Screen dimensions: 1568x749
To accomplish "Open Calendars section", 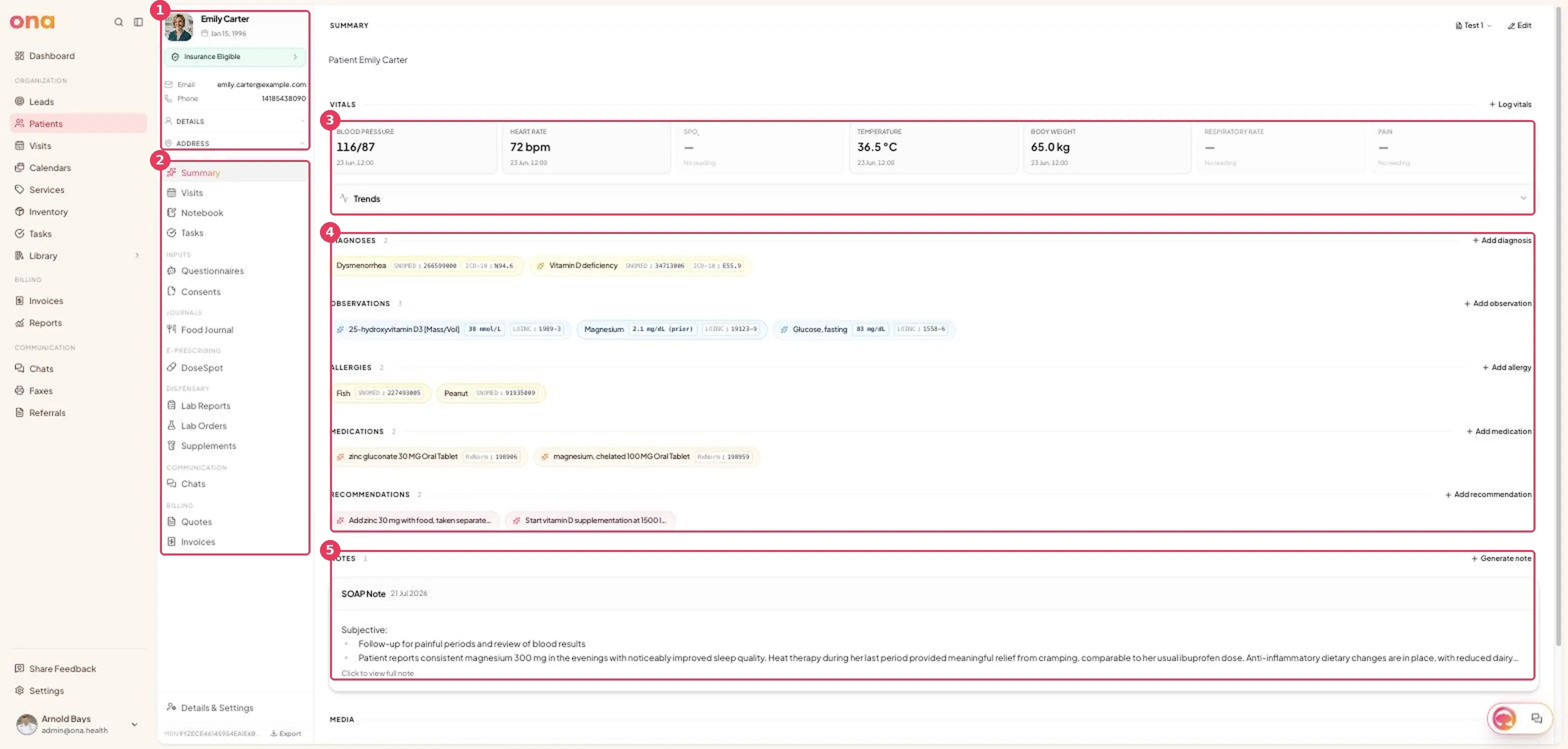I will (x=78, y=167).
